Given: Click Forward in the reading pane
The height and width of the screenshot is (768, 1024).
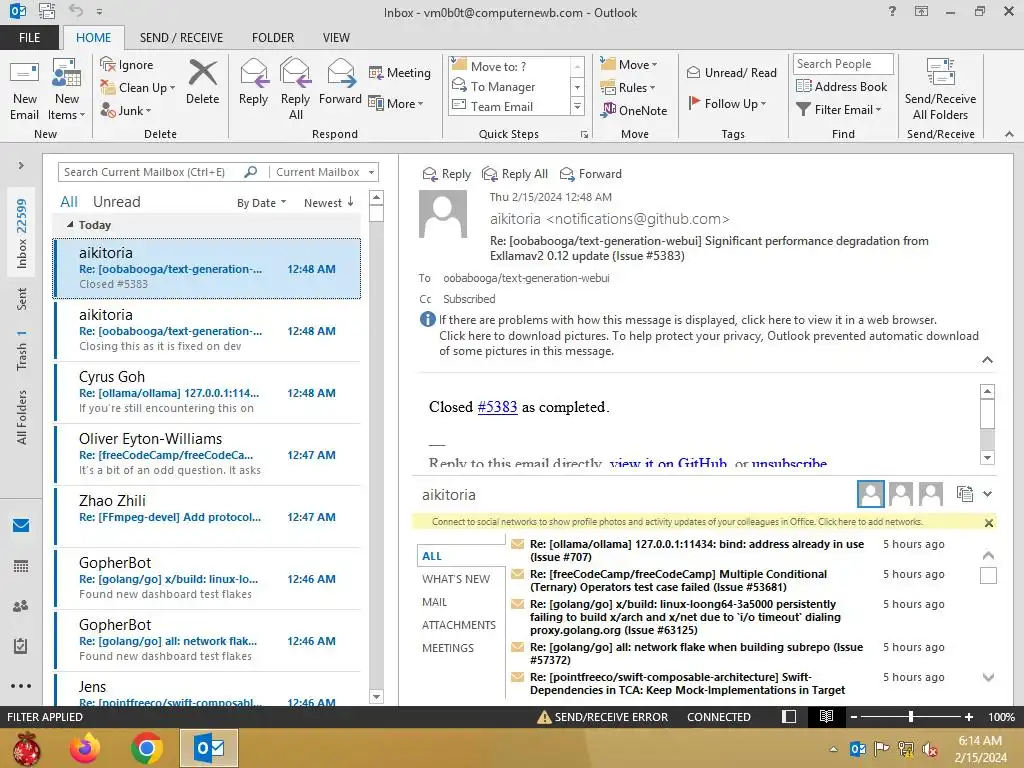Looking at the screenshot, I should point(591,174).
